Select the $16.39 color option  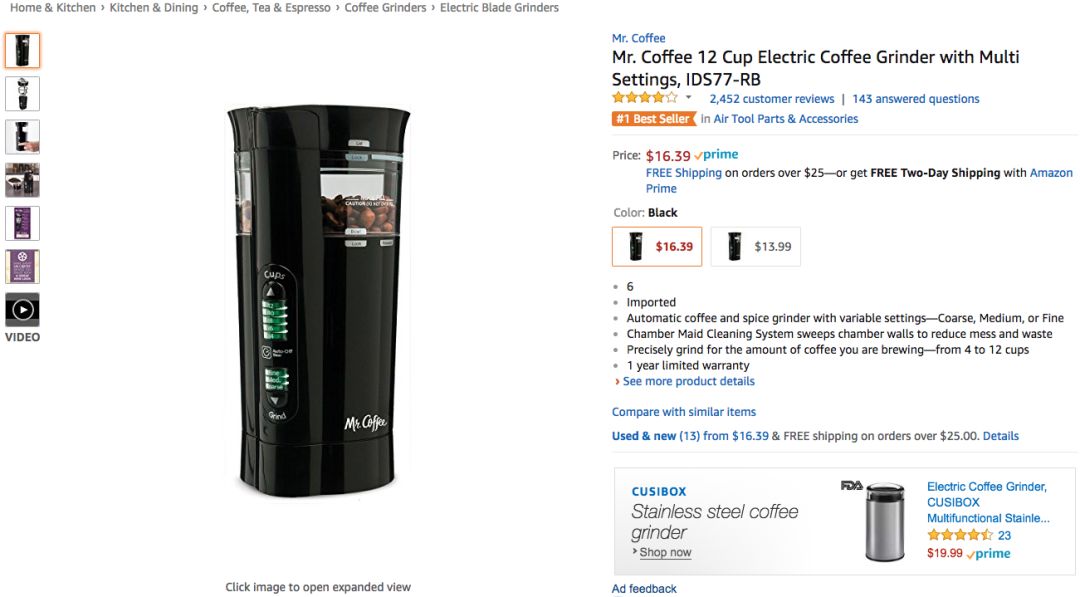[x=656, y=247]
